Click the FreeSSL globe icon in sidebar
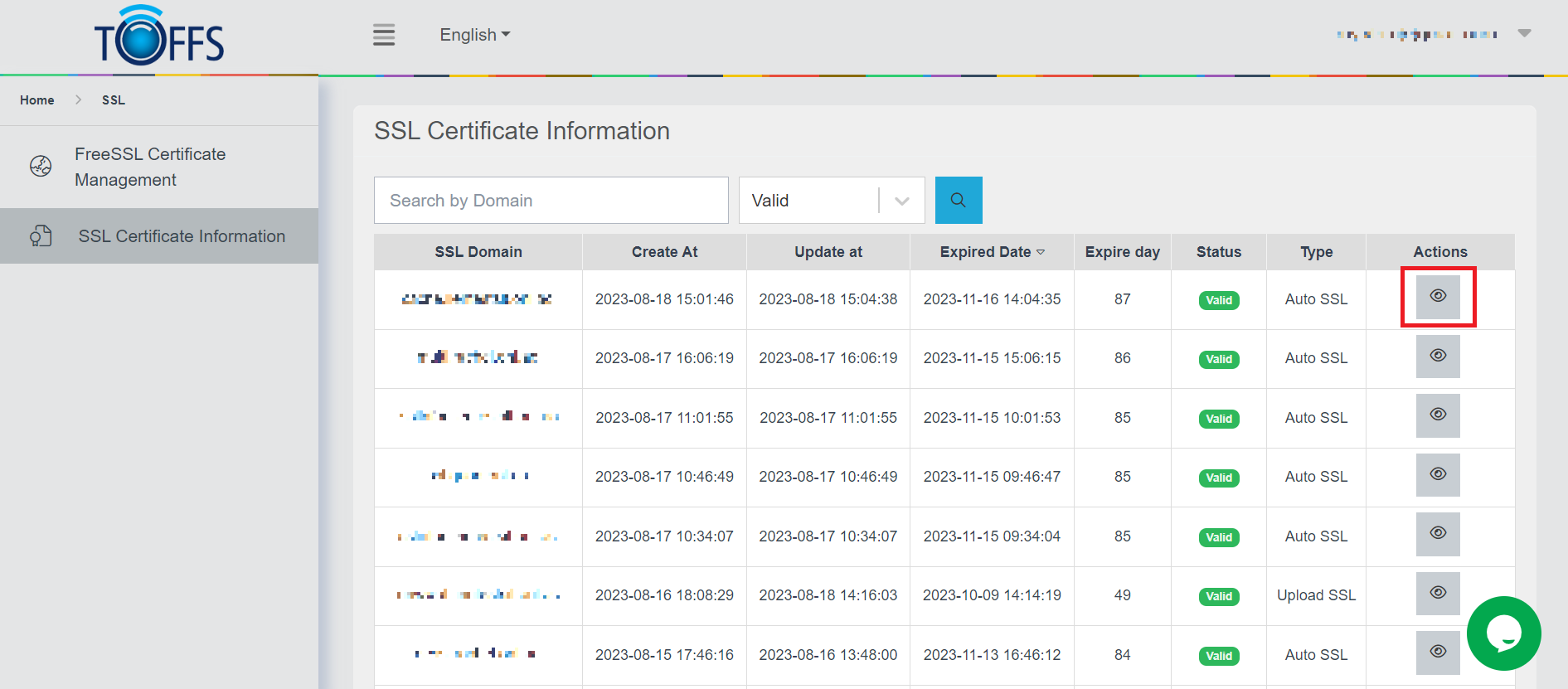The height and width of the screenshot is (689, 1568). pyautogui.click(x=41, y=166)
